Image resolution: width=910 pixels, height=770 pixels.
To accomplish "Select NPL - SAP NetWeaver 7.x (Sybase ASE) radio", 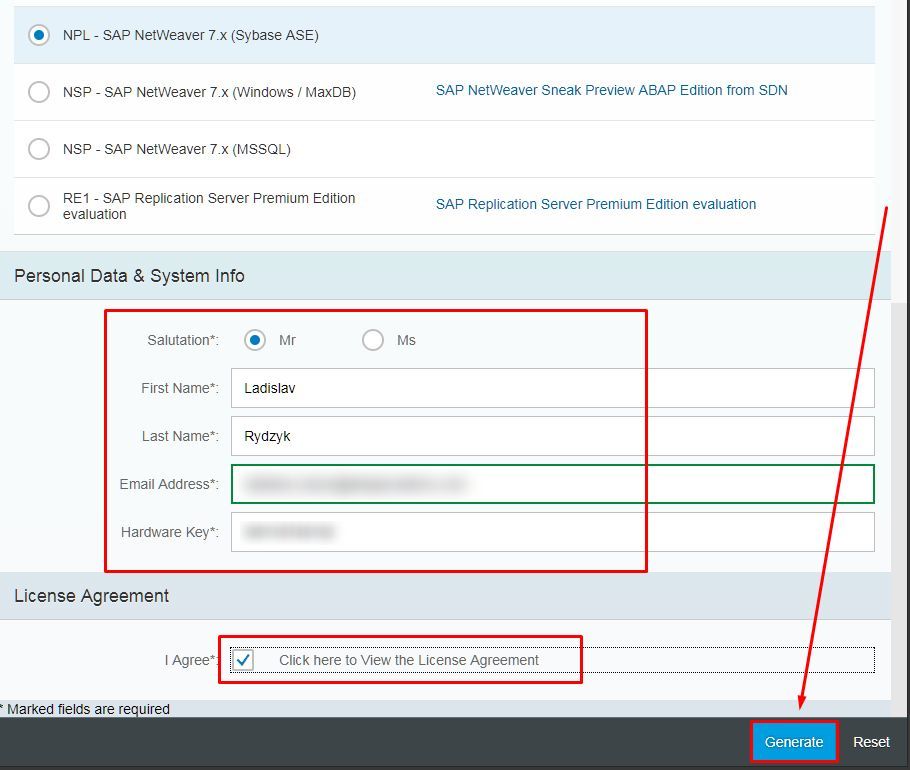I will [39, 35].
